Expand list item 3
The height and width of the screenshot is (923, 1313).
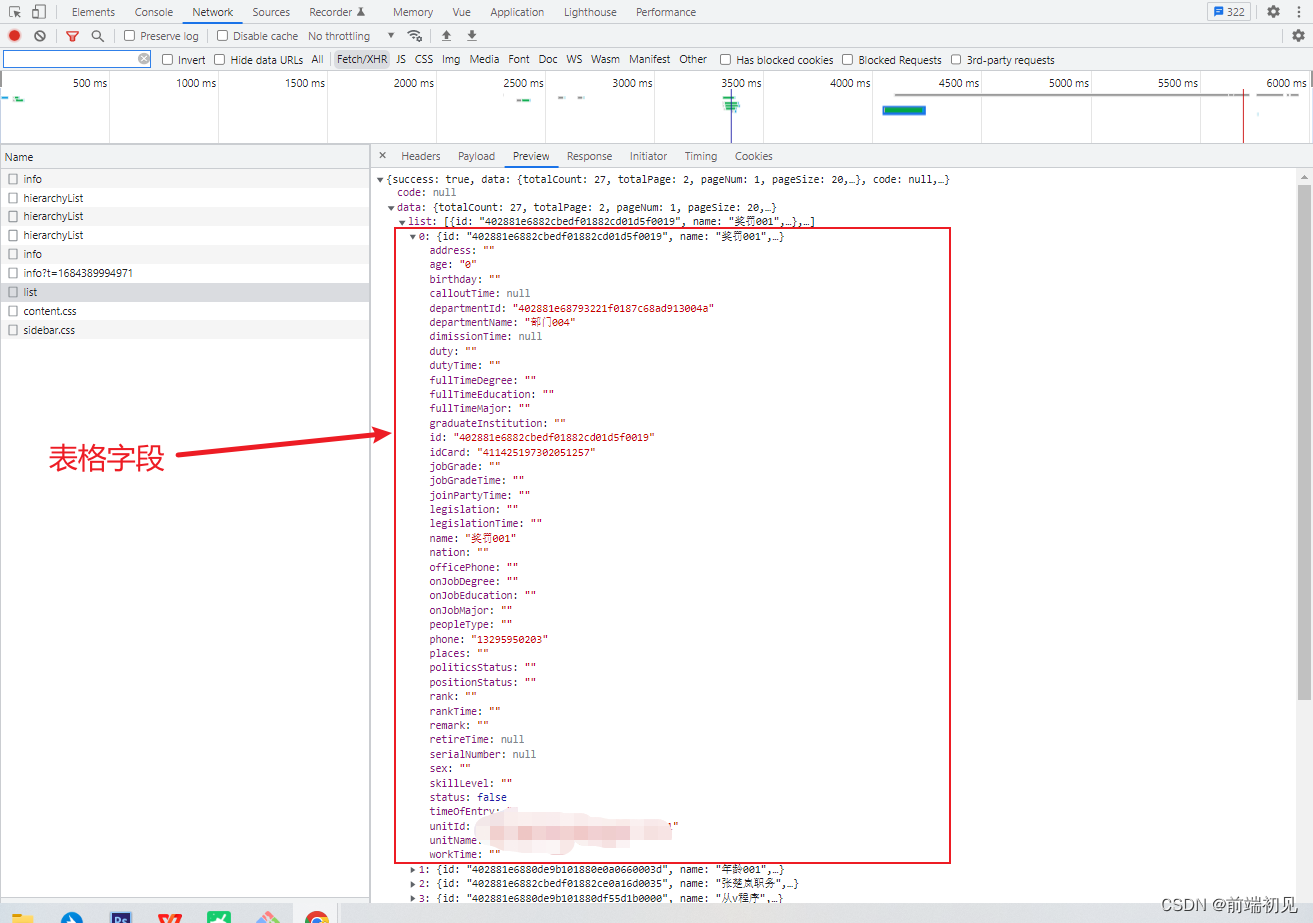[413, 898]
